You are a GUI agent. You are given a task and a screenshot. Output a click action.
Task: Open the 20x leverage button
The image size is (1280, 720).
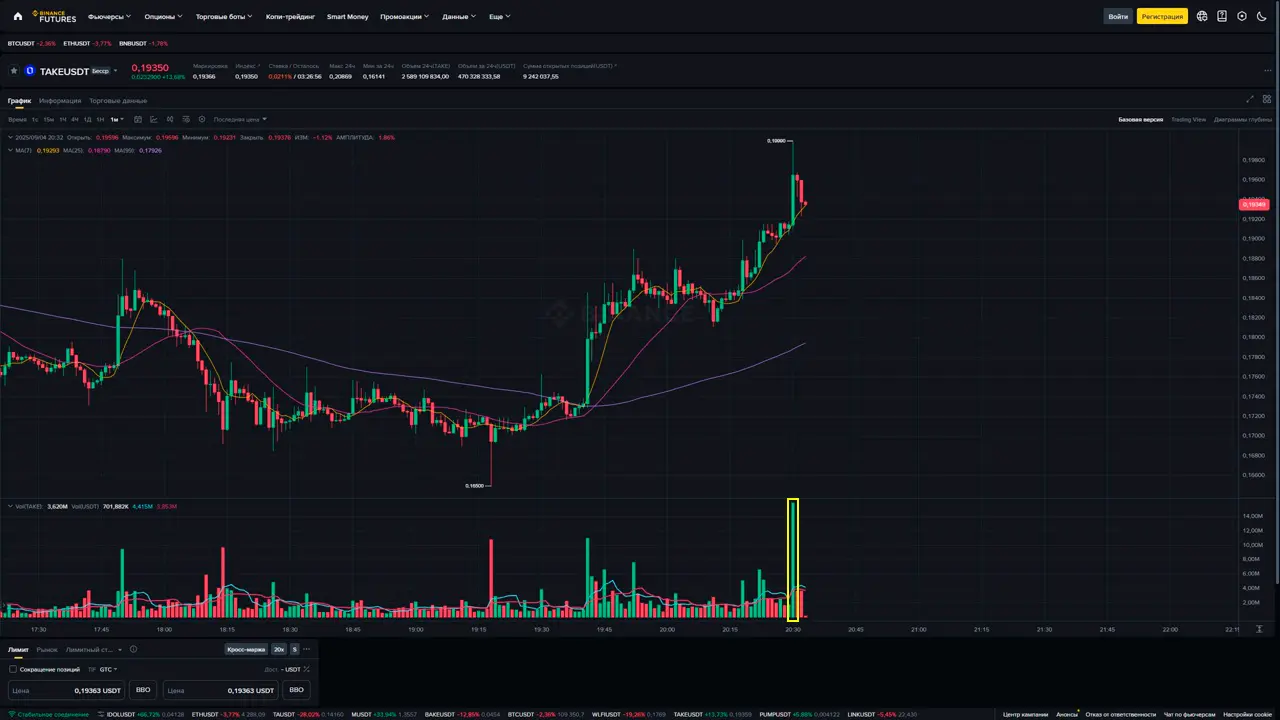pyautogui.click(x=279, y=649)
